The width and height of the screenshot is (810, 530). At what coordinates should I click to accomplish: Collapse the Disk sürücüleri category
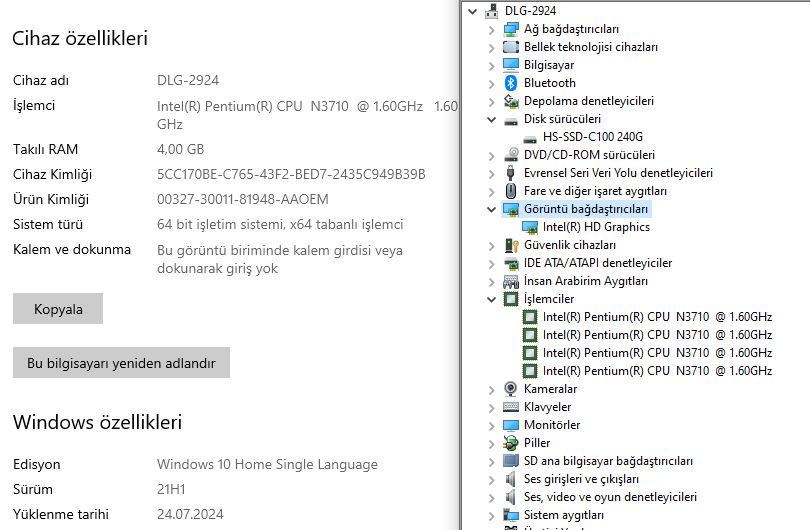pos(491,119)
